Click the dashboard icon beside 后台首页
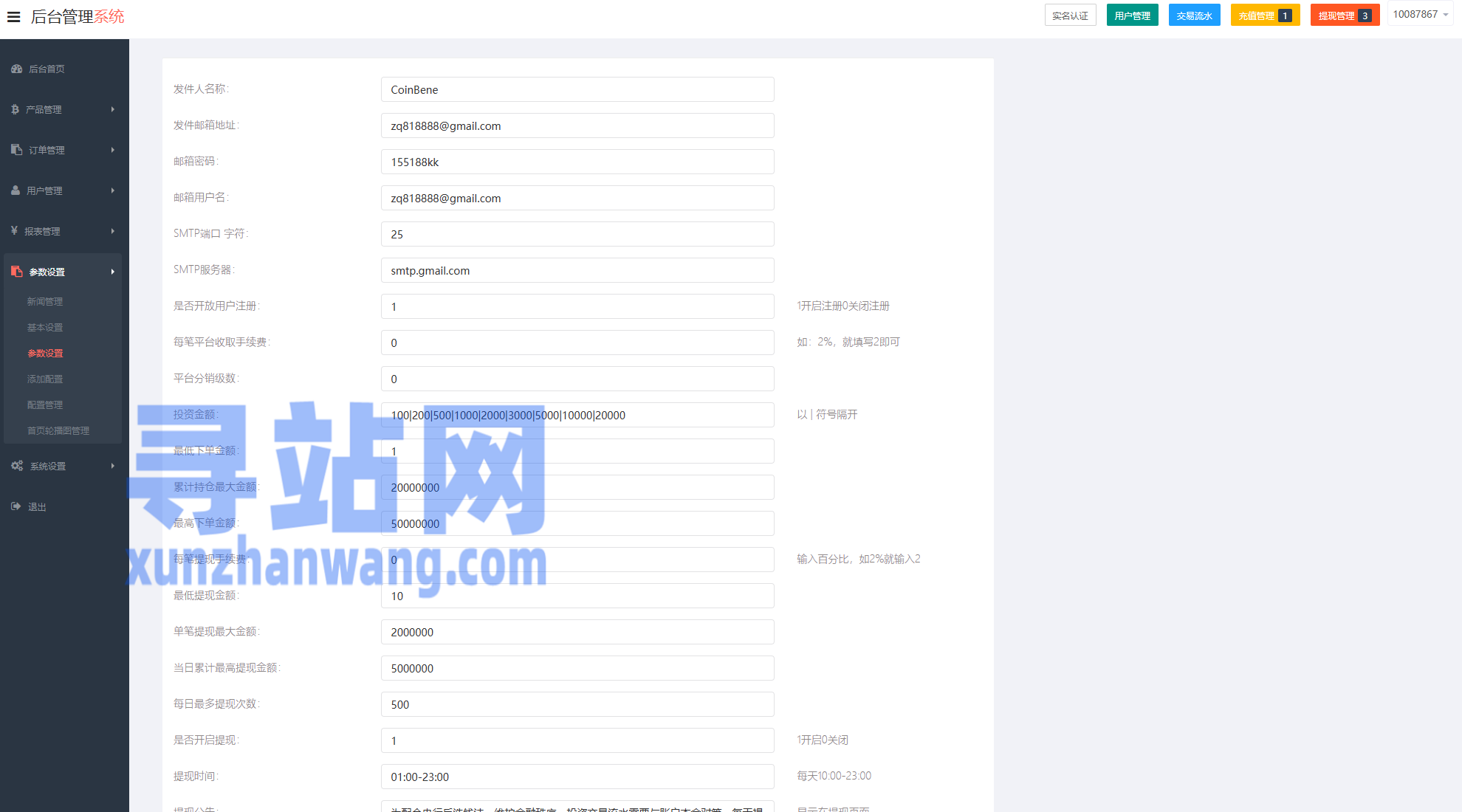 [x=16, y=69]
